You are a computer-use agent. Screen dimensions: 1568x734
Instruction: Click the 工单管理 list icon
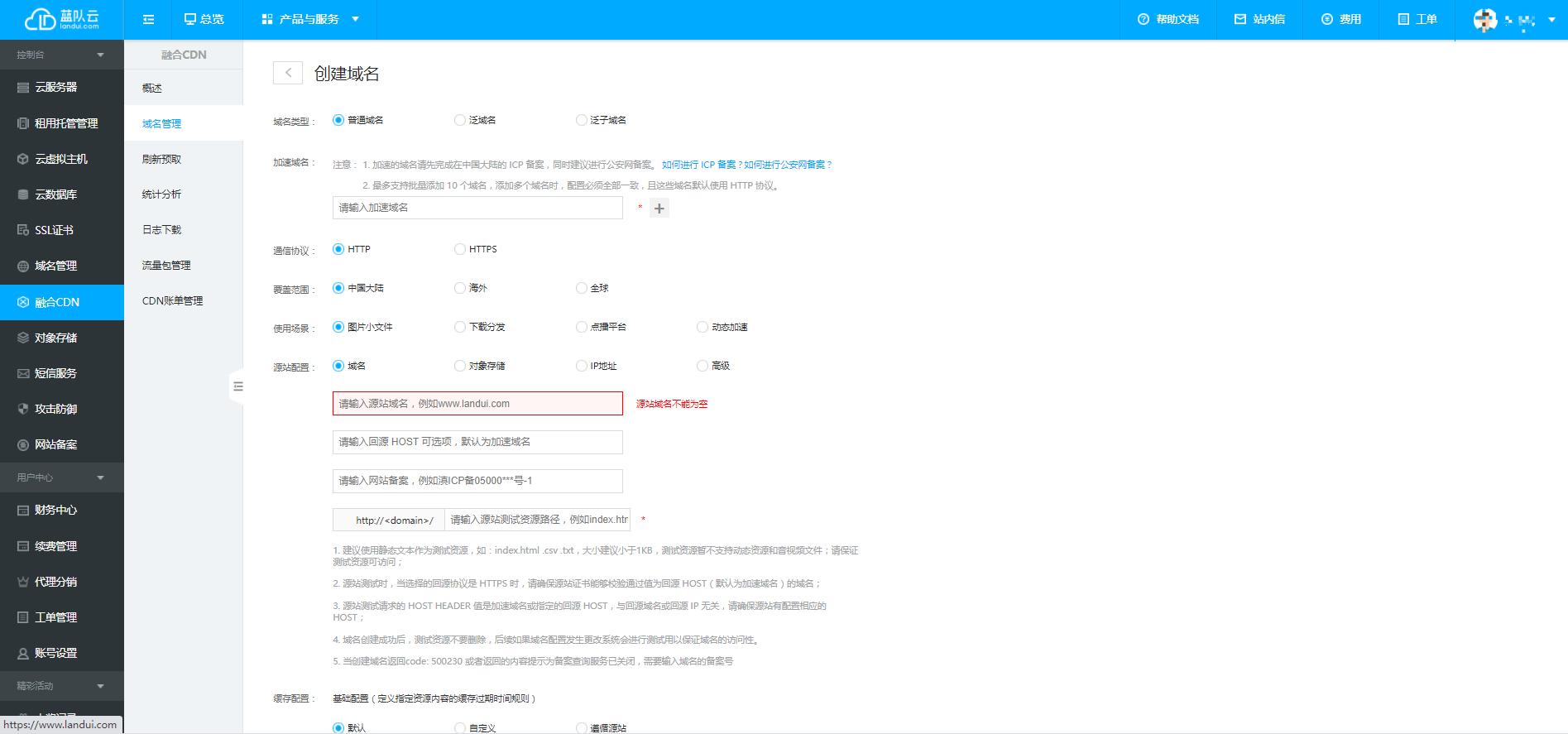(x=23, y=617)
